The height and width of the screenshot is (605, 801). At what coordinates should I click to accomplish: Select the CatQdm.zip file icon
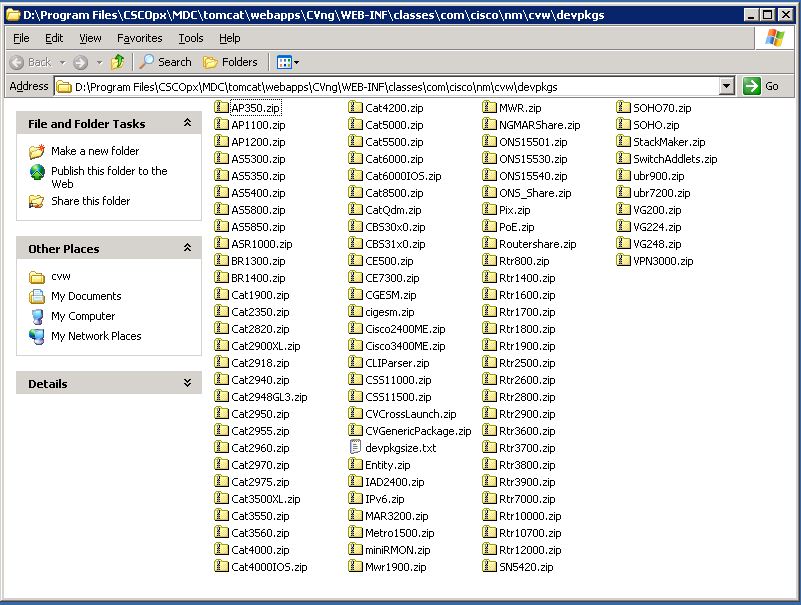(x=355, y=210)
